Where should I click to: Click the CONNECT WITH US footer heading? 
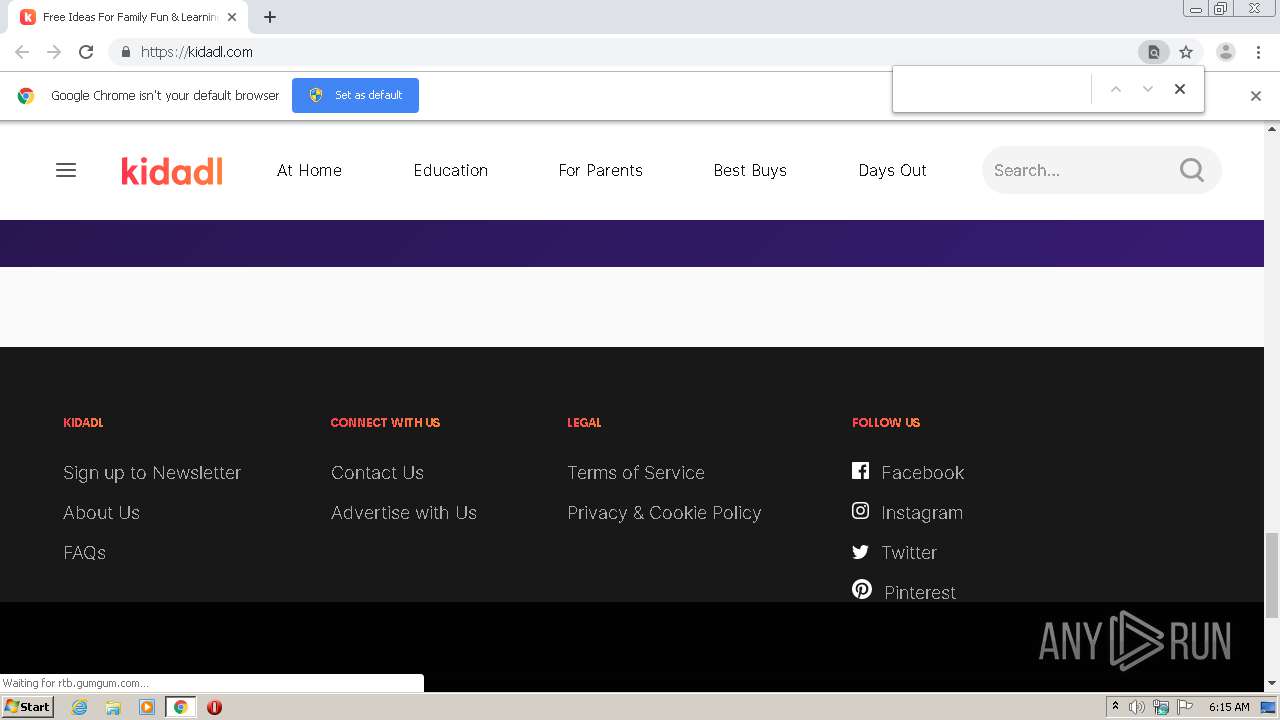[x=385, y=422]
